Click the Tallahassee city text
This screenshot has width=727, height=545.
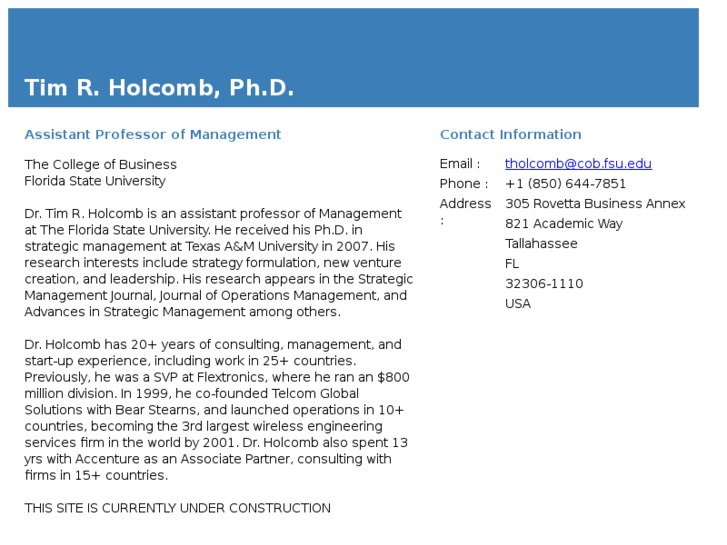pyautogui.click(x=541, y=244)
